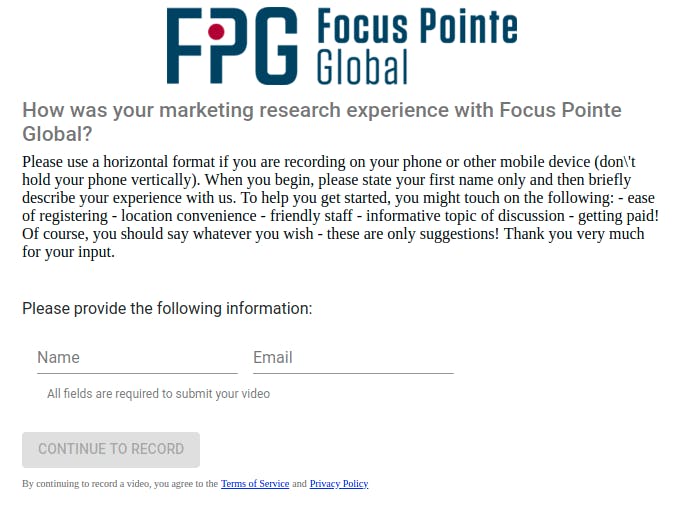Screen dimensions: 676x511
Task: Click the red dot in the FPG logo
Action: (x=214, y=30)
